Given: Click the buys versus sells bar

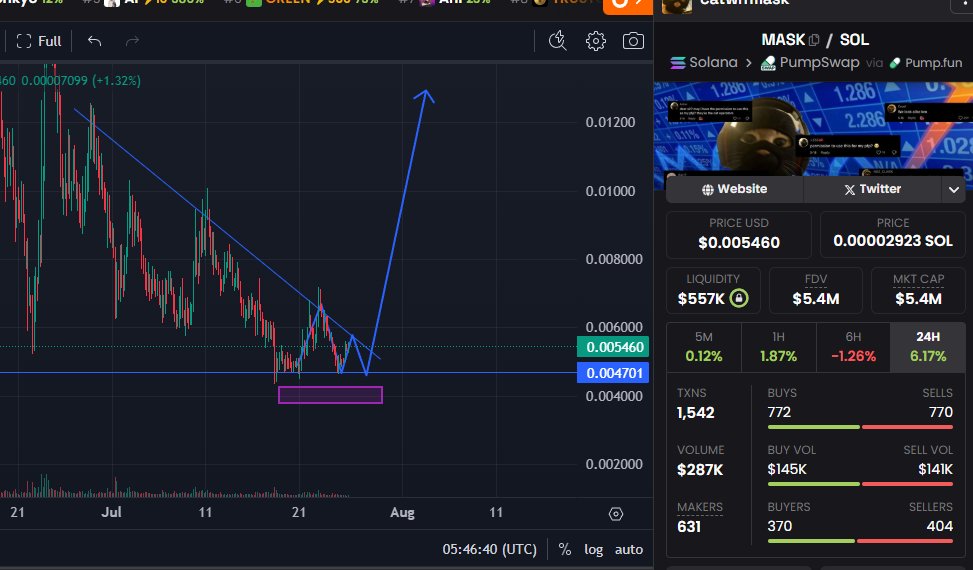Looking at the screenshot, I should tap(860, 427).
